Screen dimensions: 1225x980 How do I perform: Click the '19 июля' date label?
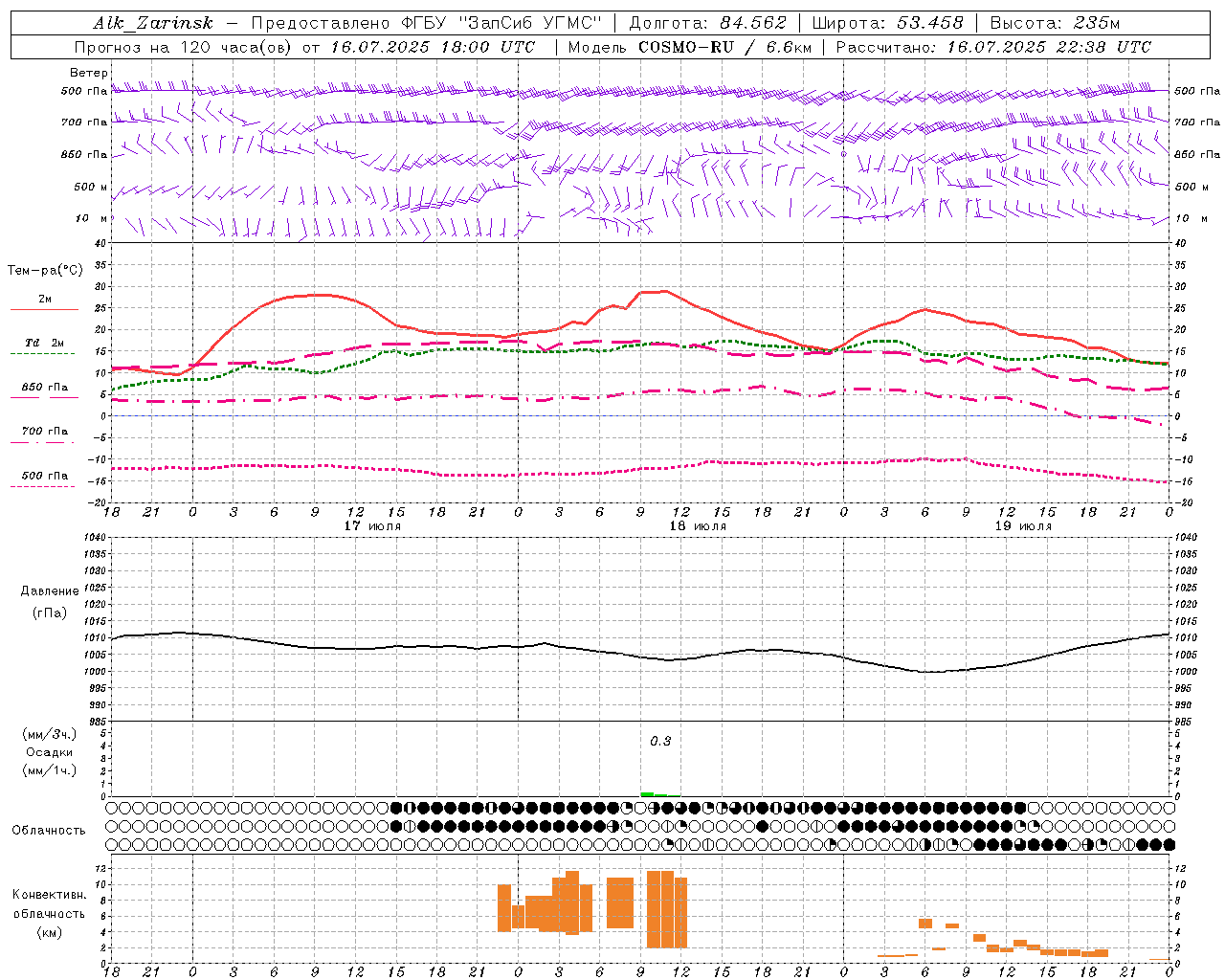(x=1023, y=526)
